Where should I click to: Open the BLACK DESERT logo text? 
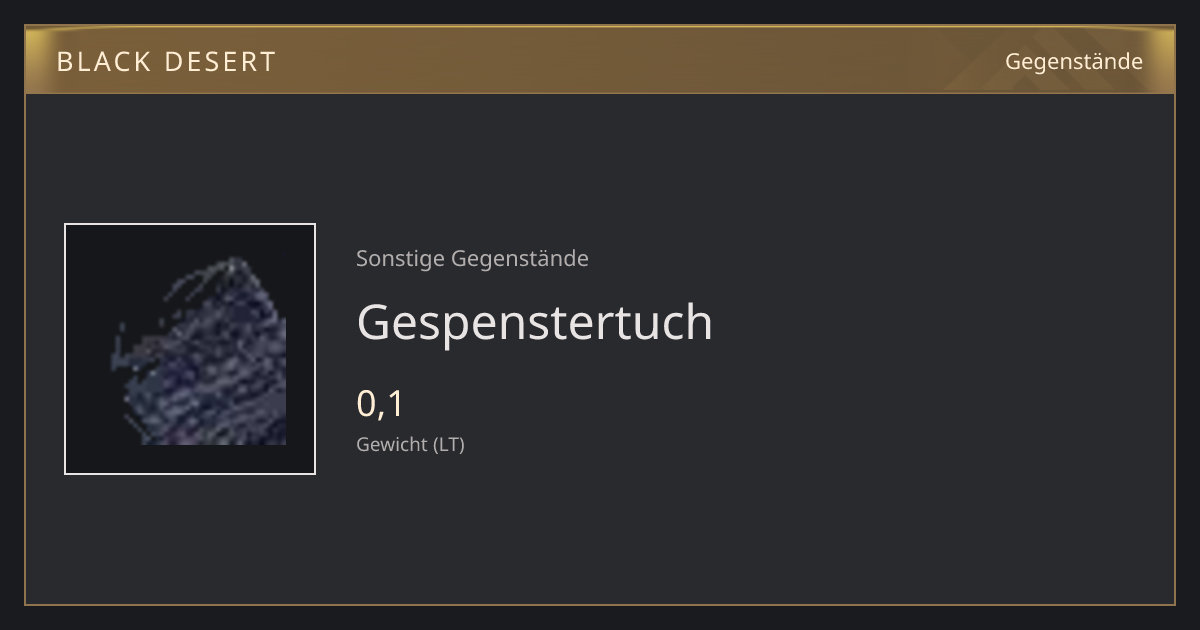tap(166, 62)
